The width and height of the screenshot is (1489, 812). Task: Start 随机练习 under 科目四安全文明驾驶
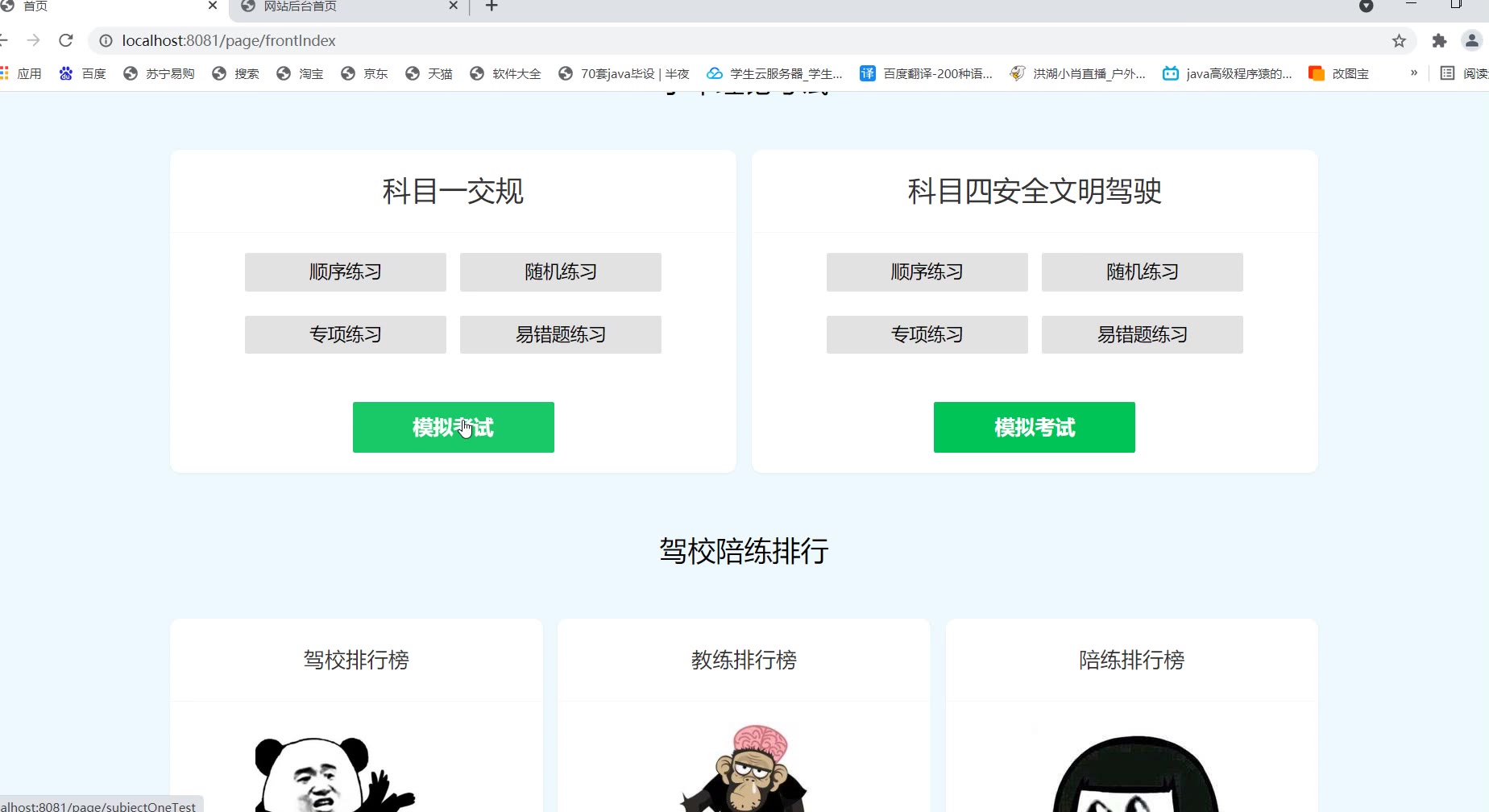pos(1143,272)
